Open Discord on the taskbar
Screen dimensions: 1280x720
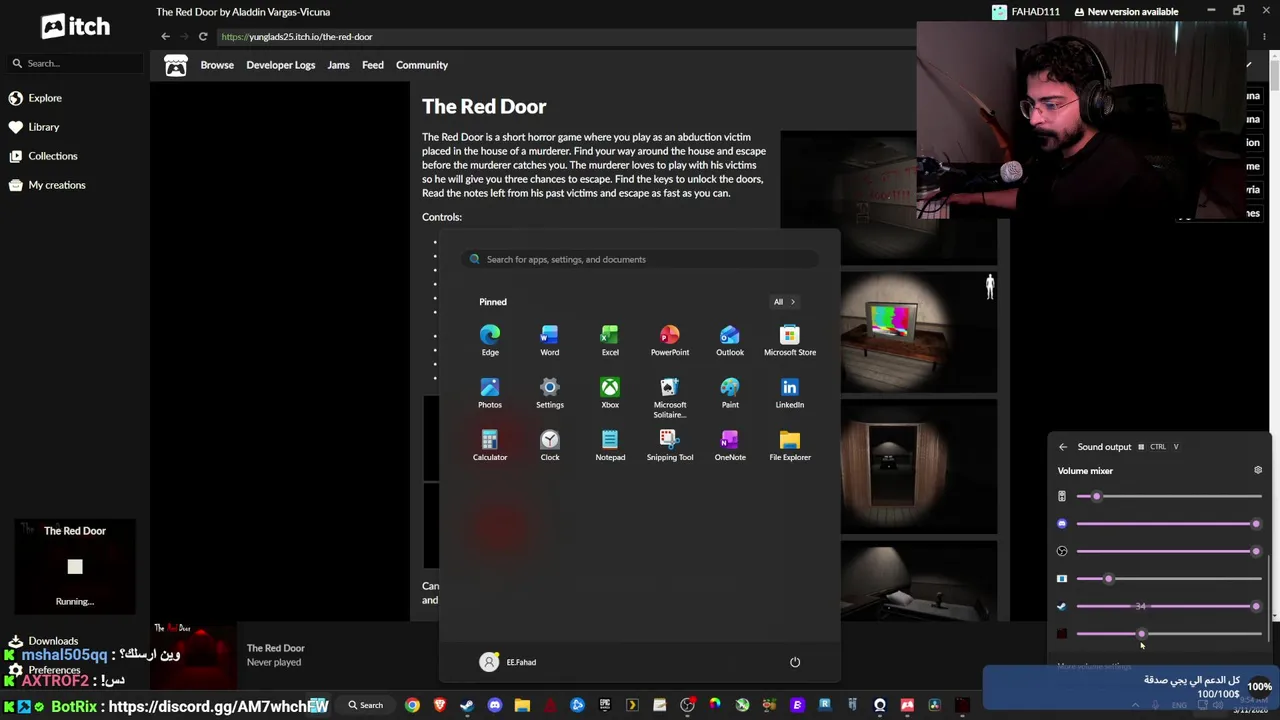(495, 705)
